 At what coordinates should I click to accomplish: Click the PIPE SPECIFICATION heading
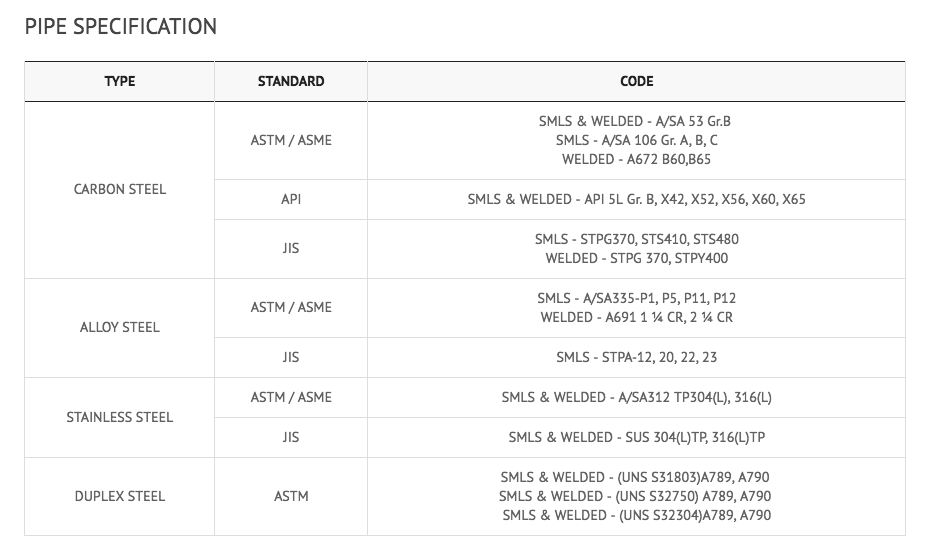[121, 27]
